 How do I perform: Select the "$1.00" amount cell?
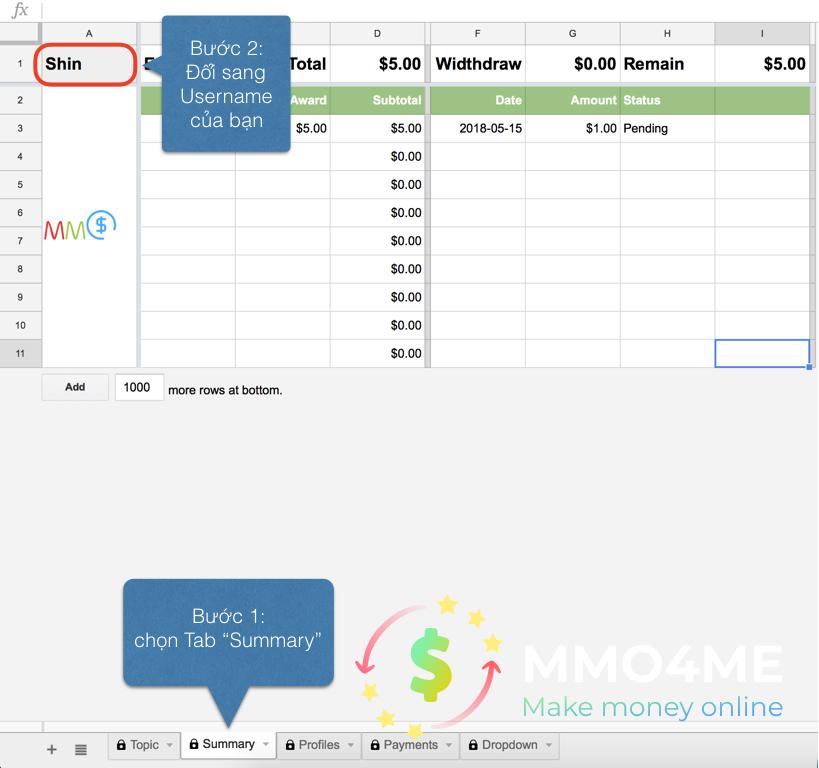tap(572, 129)
